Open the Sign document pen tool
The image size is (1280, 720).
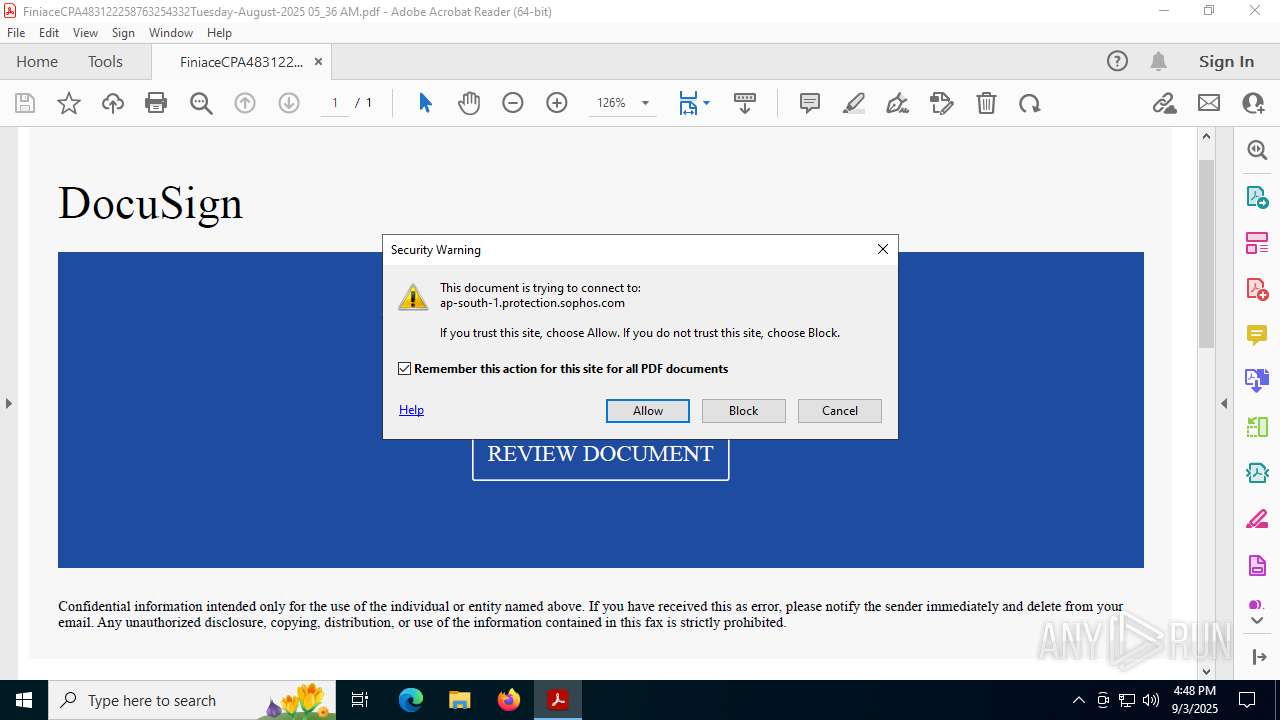pyautogui.click(x=898, y=103)
